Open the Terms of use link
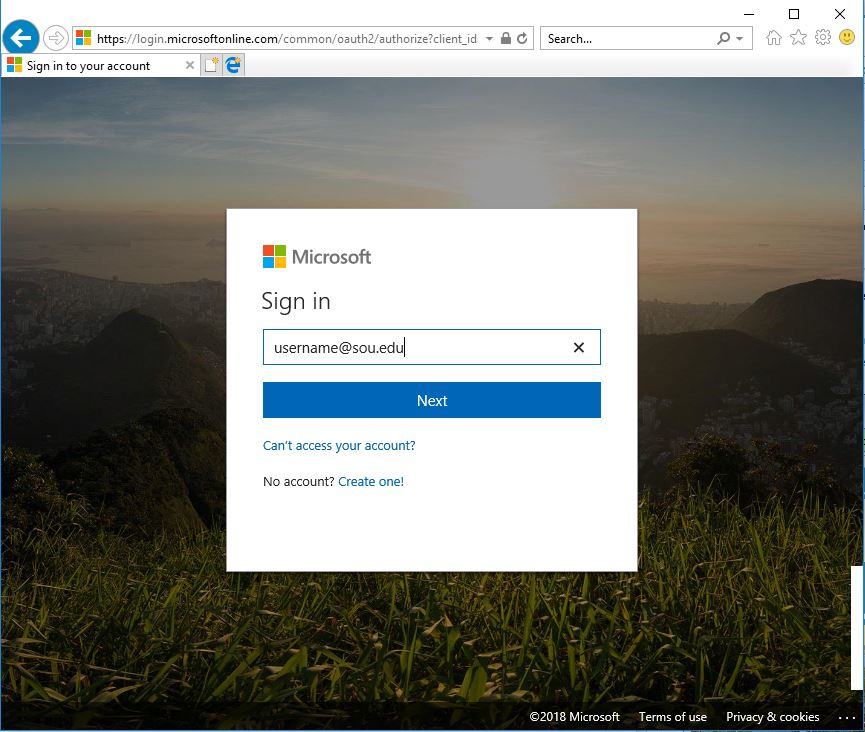This screenshot has width=865, height=732. 672,717
